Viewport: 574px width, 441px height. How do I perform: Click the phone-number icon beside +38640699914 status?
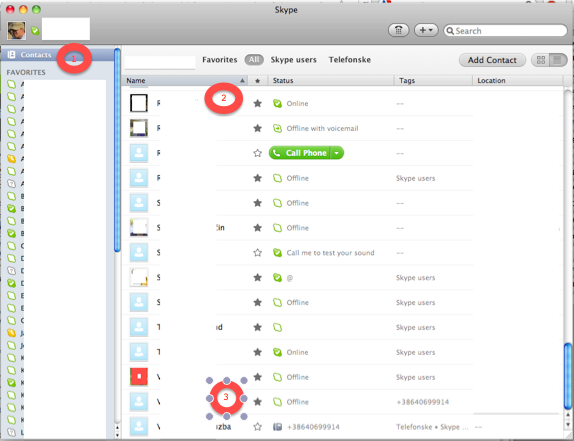tap(277, 427)
